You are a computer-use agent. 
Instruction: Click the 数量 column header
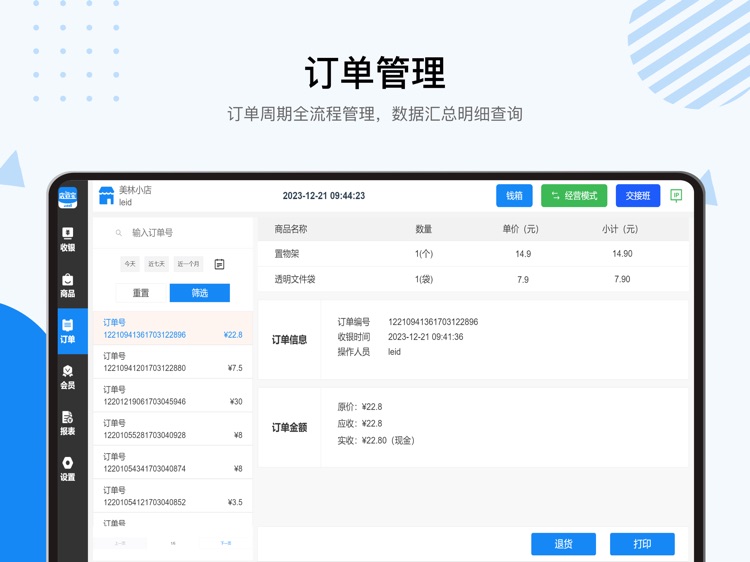pos(423,229)
